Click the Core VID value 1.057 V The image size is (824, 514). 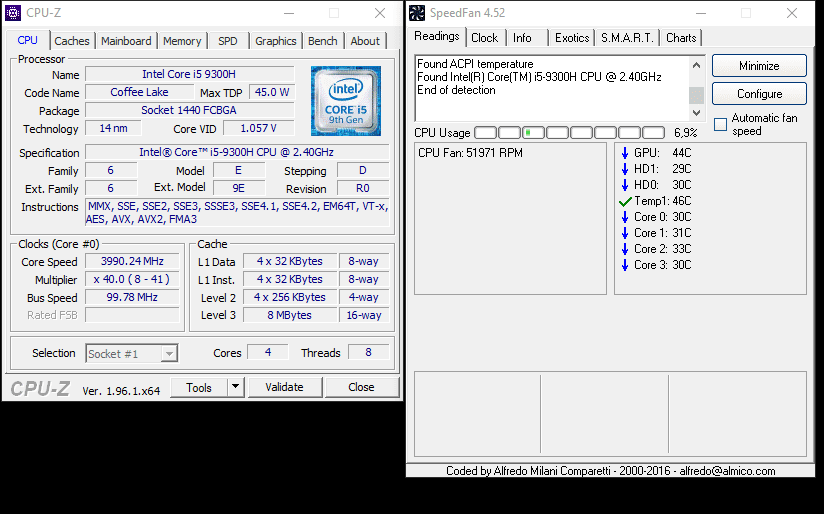tap(259, 128)
